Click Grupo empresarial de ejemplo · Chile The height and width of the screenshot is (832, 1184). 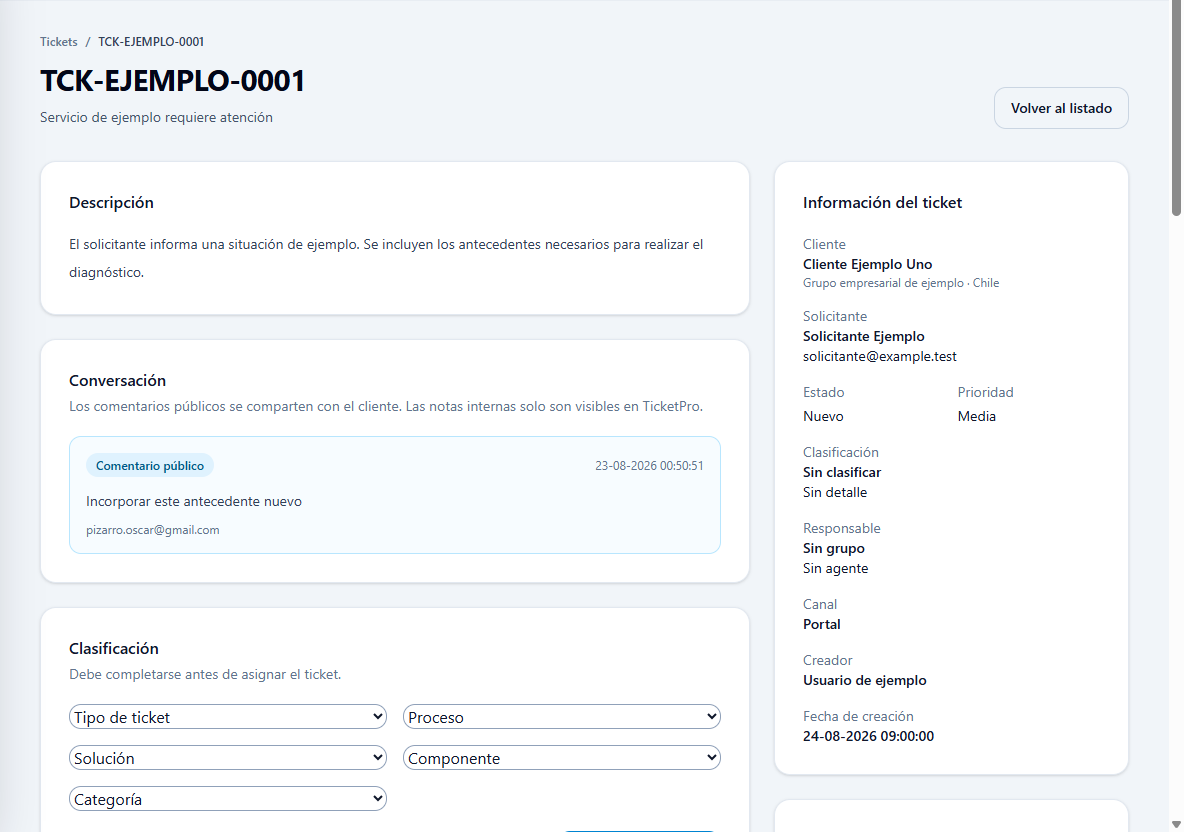[x=901, y=283]
